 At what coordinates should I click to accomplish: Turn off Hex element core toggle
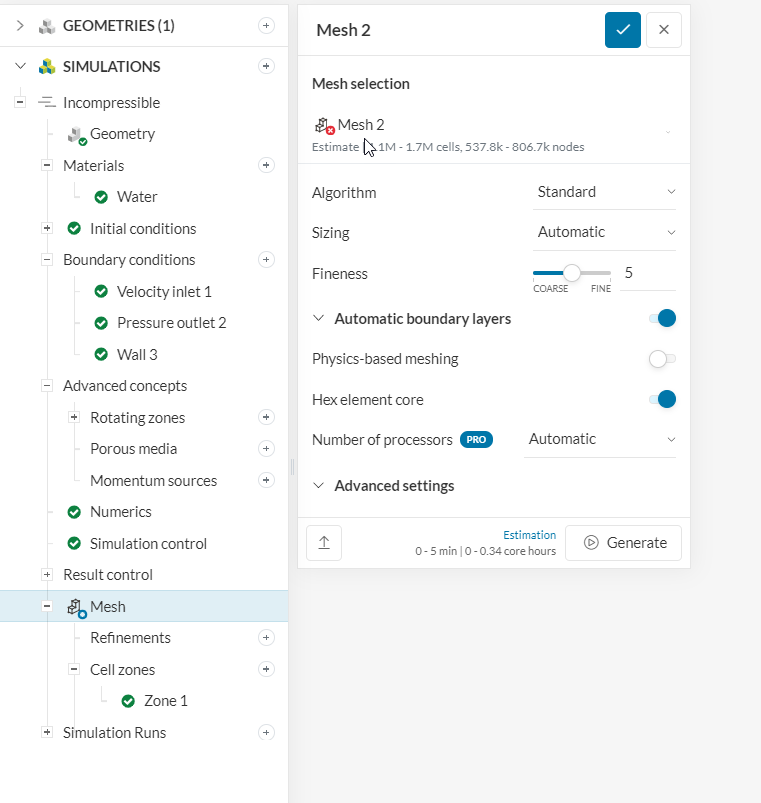point(663,400)
